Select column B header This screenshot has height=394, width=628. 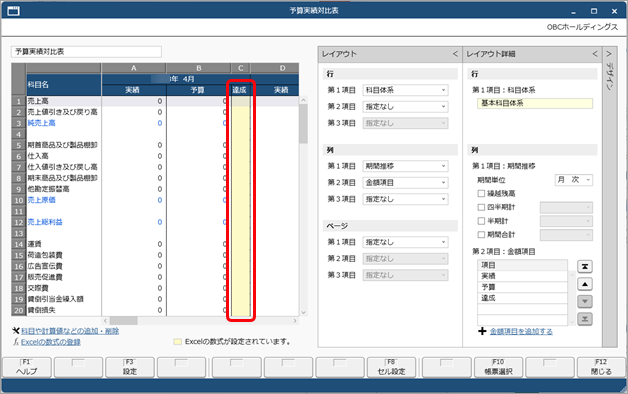click(x=199, y=68)
